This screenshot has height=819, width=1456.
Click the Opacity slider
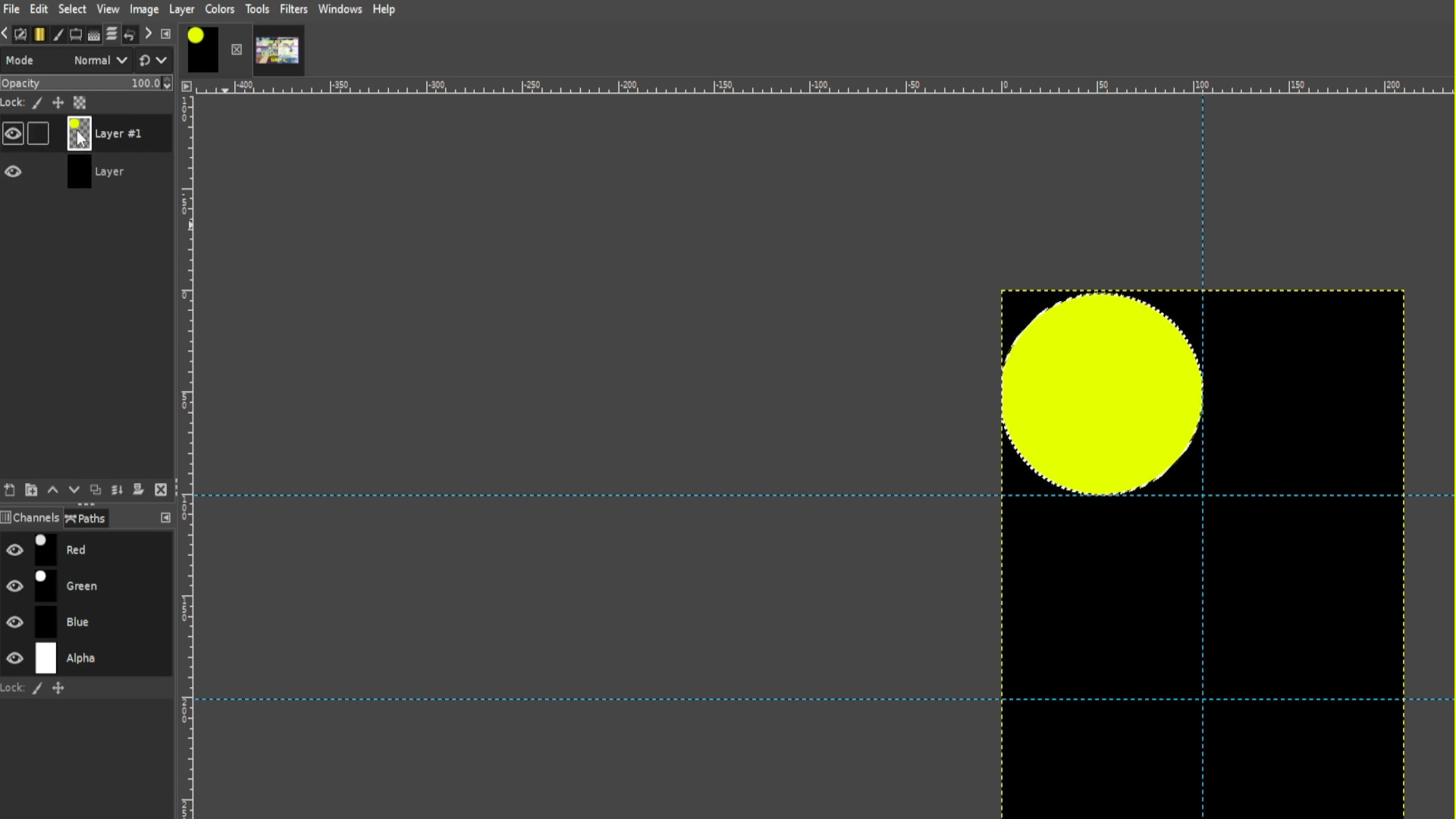pos(80,83)
